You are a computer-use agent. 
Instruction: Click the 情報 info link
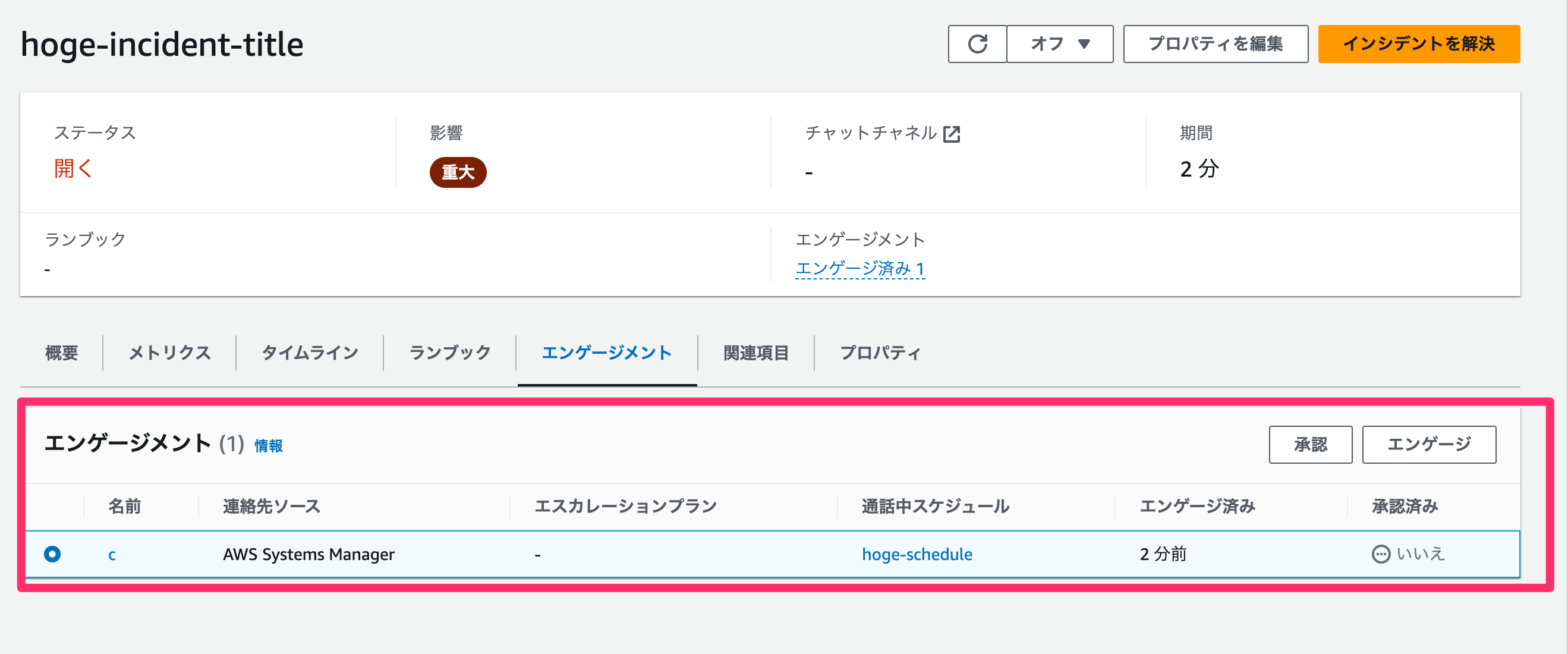[269, 447]
